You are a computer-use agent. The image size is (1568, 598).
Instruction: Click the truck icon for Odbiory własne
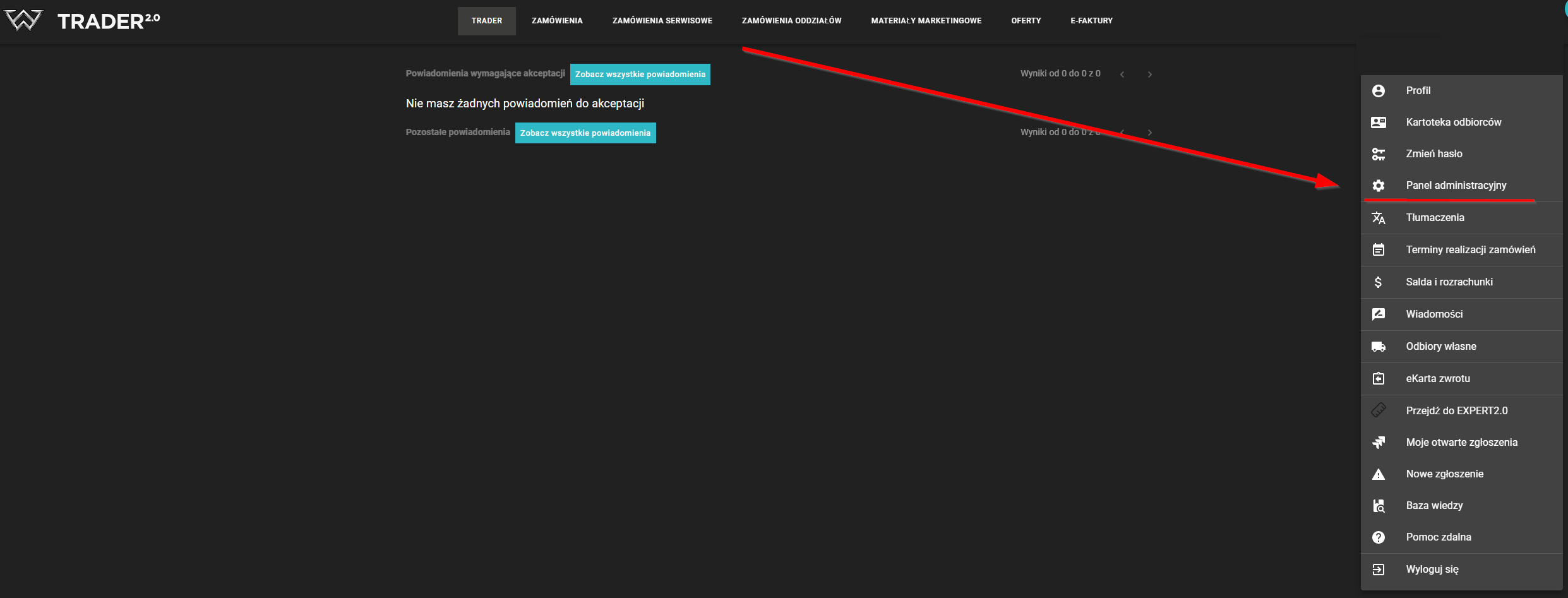pyautogui.click(x=1379, y=347)
